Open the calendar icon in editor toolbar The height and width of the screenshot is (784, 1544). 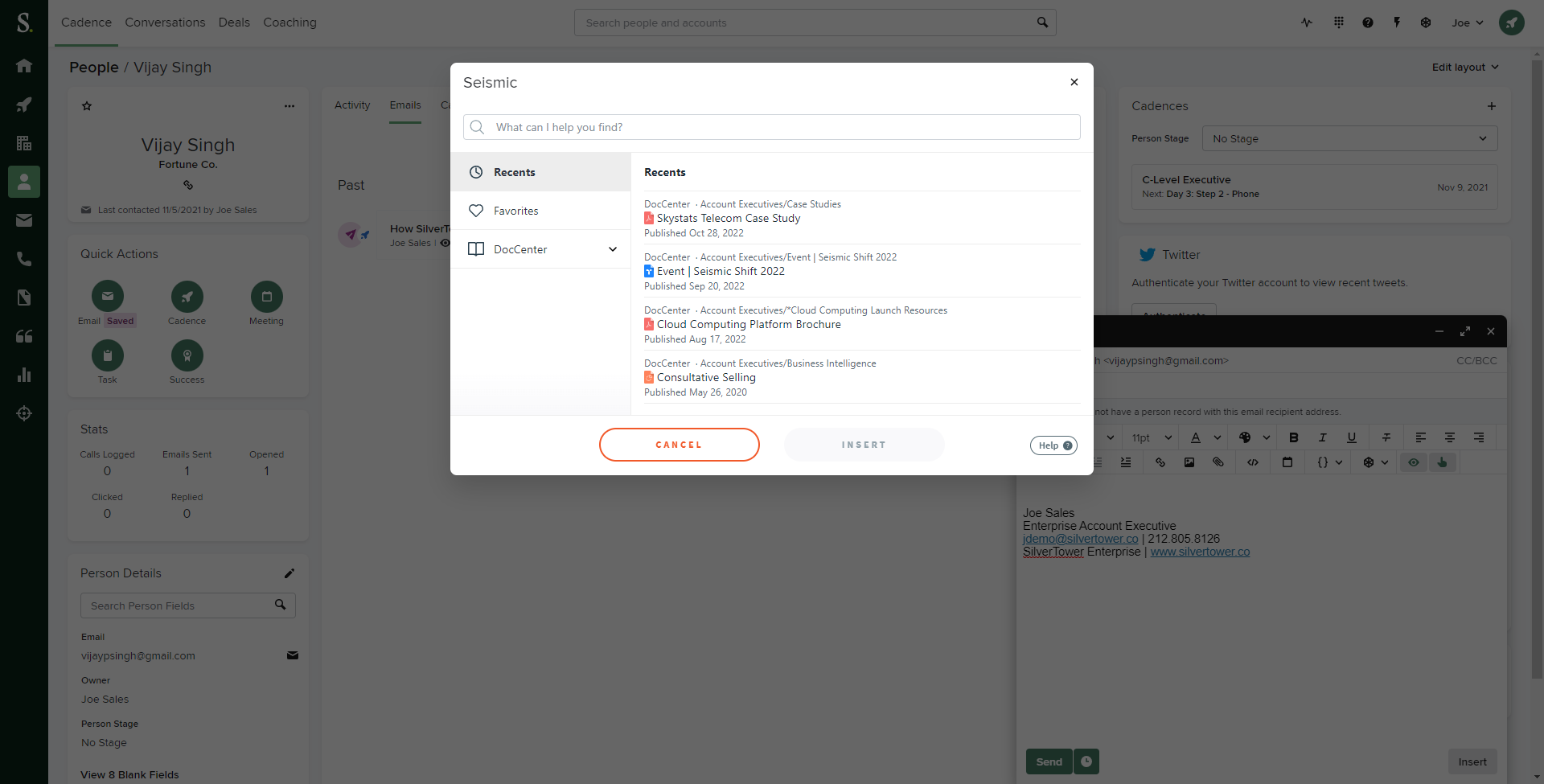click(1287, 462)
